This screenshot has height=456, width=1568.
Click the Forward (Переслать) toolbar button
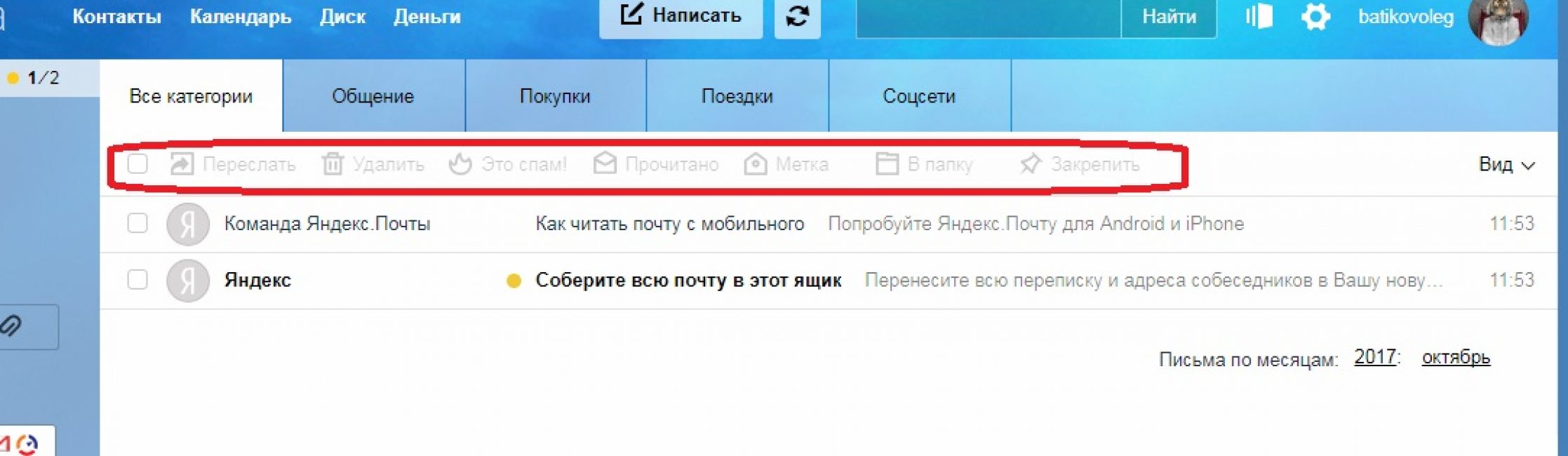click(x=232, y=164)
